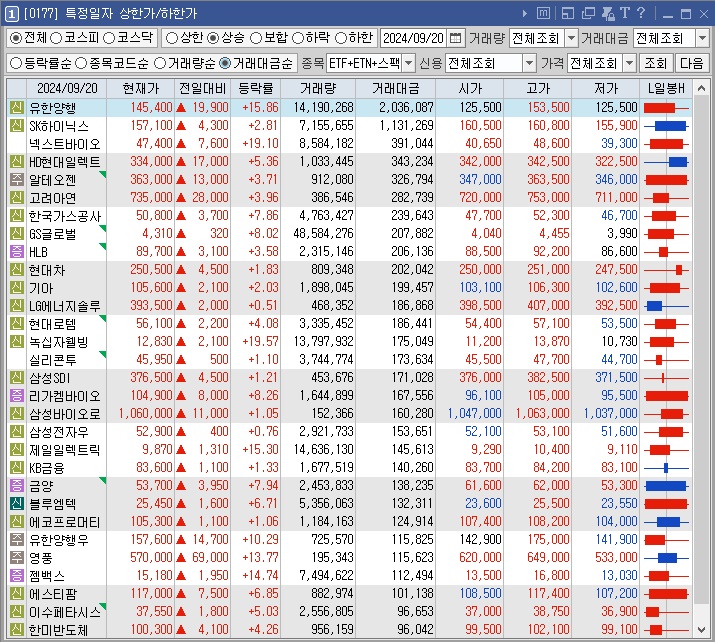
Task: Click the 주 badge on 알테오젠 row
Action: pos(16,179)
